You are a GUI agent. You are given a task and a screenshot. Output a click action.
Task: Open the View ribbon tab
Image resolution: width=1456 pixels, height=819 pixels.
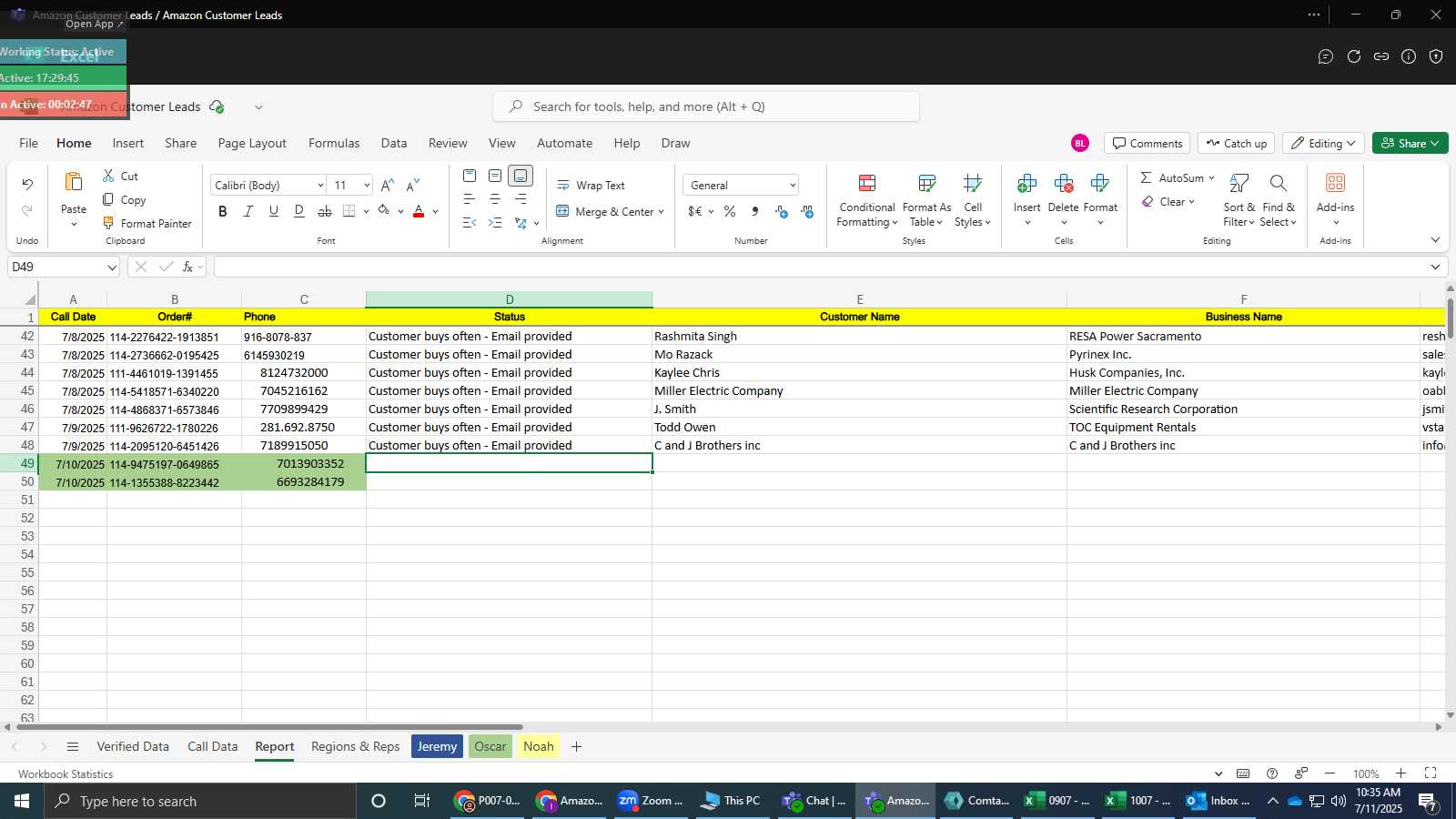501,143
